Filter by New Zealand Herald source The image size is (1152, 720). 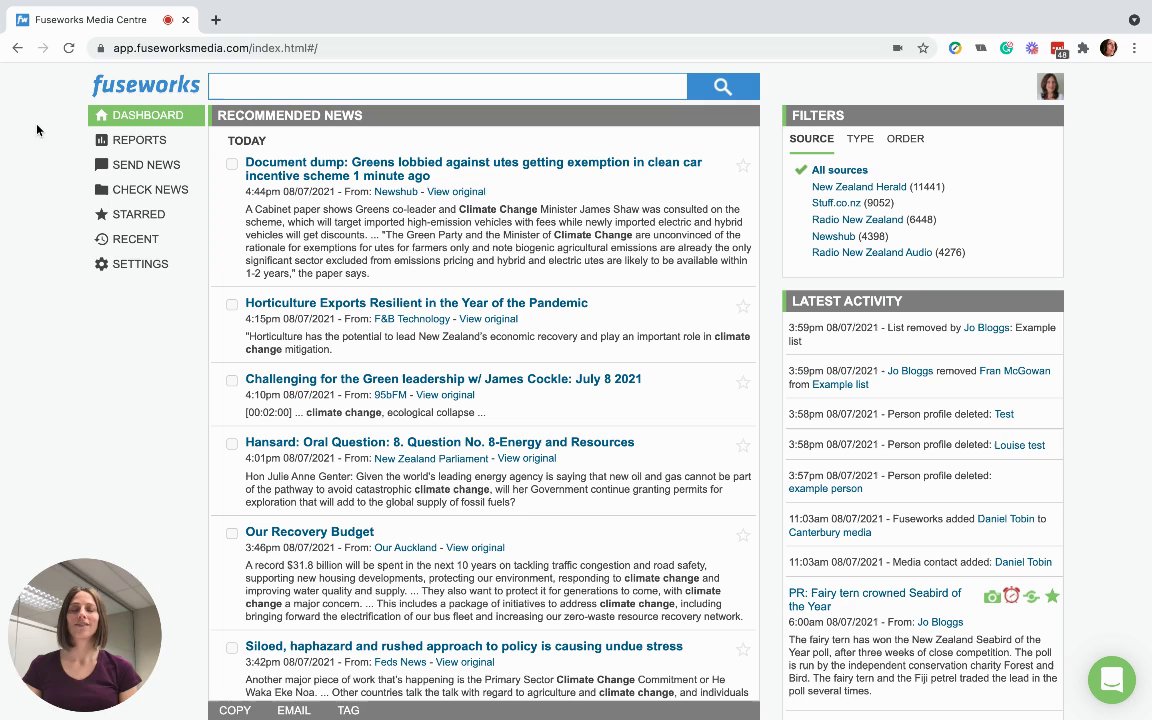pyautogui.click(x=859, y=187)
